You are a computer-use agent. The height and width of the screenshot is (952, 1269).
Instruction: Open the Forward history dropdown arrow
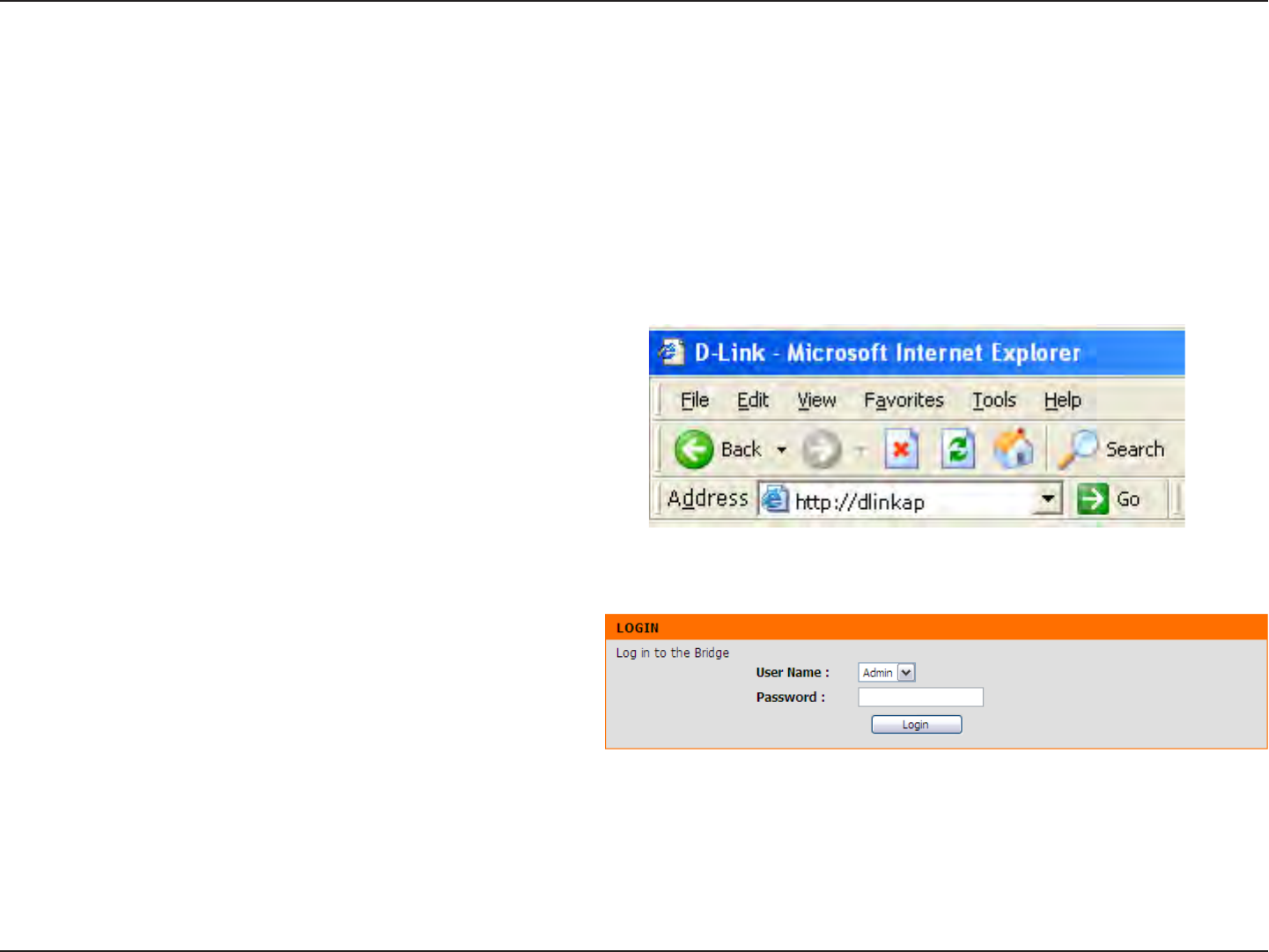point(860,451)
